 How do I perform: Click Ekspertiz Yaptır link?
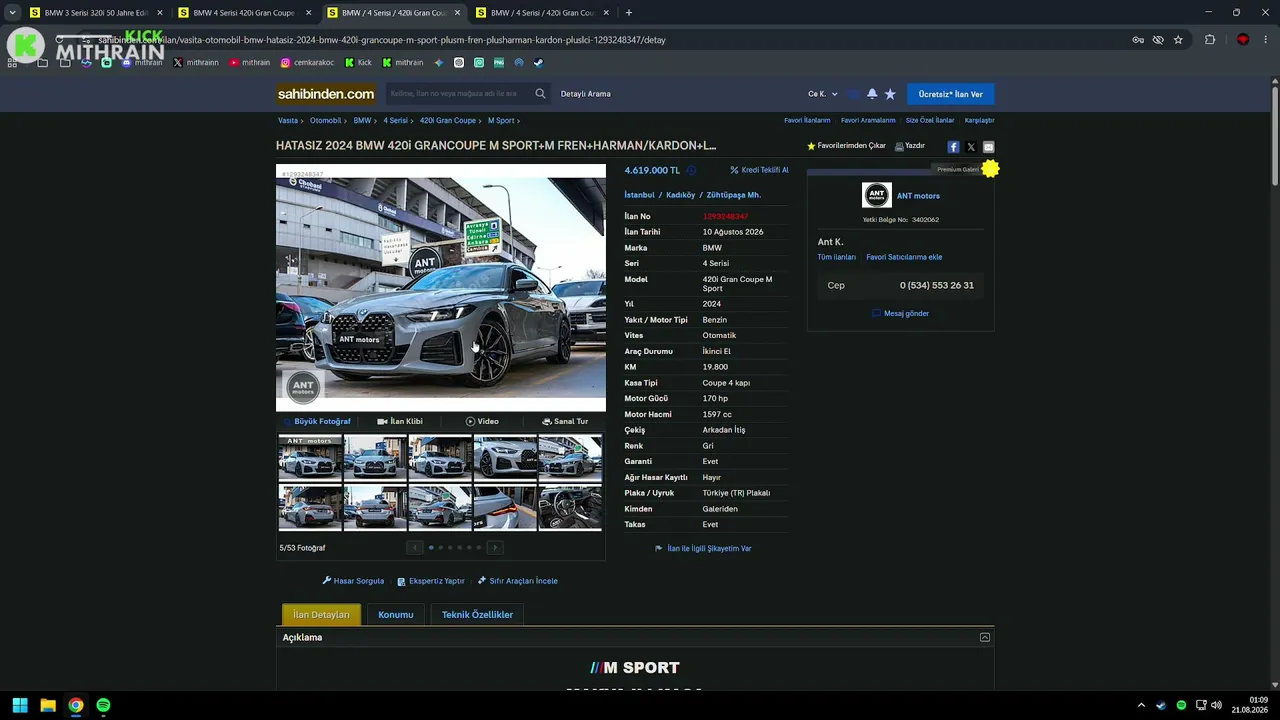click(431, 581)
